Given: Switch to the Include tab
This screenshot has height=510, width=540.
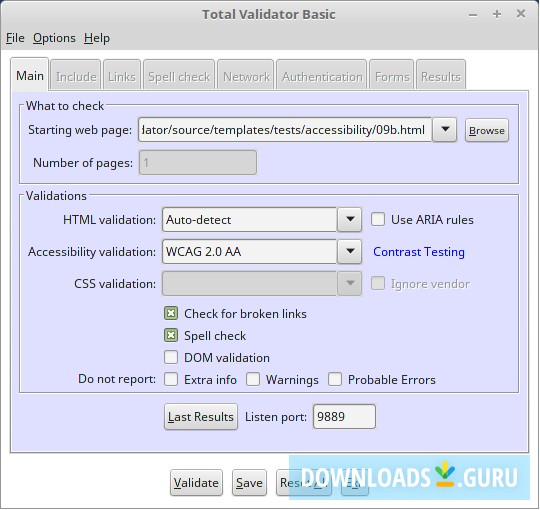Looking at the screenshot, I should click(x=76, y=76).
